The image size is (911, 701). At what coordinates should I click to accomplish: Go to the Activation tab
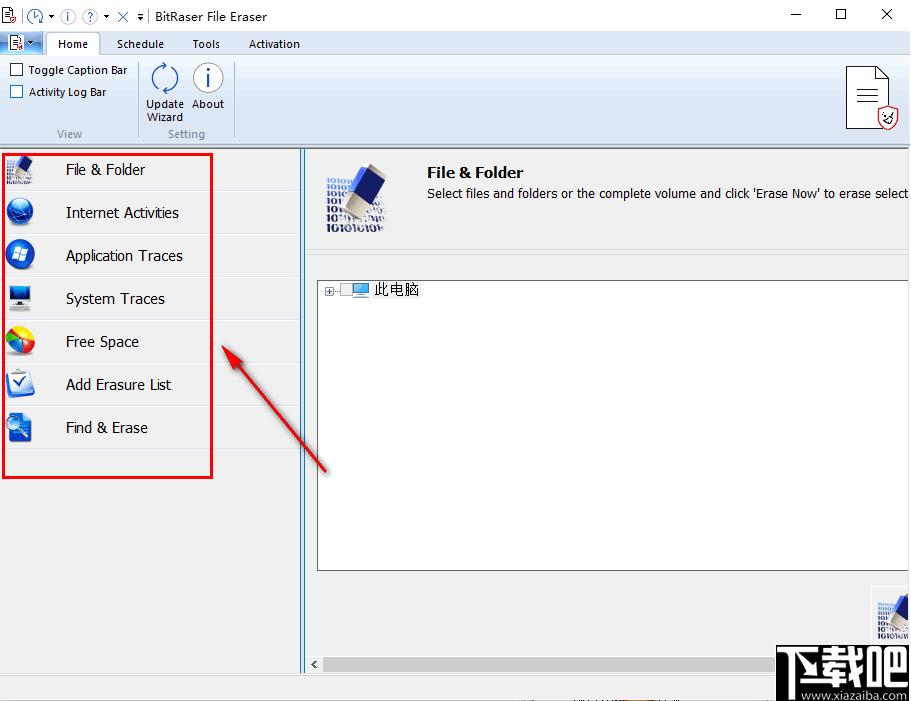point(274,44)
